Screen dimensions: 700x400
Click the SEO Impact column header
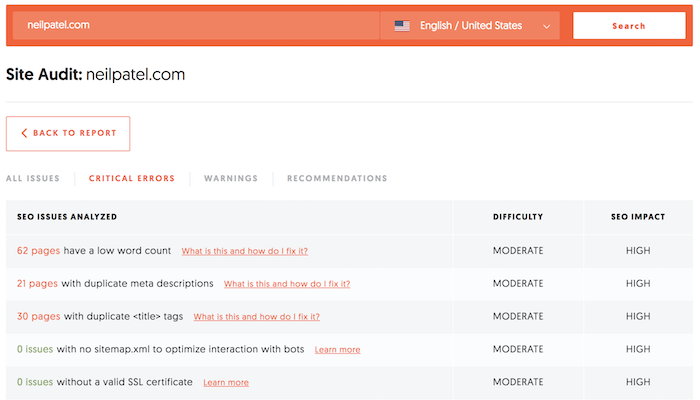pyautogui.click(x=638, y=217)
